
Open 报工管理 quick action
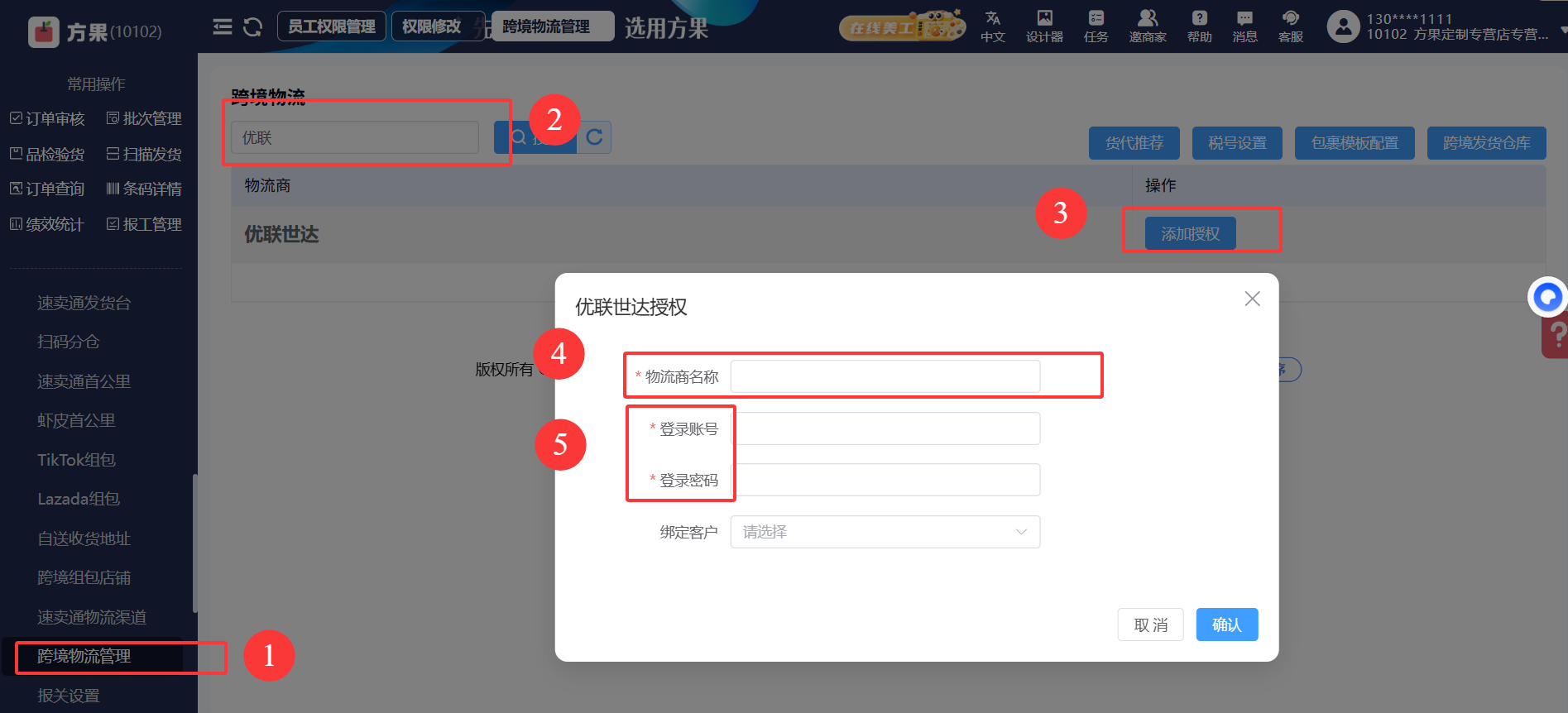pos(144,225)
